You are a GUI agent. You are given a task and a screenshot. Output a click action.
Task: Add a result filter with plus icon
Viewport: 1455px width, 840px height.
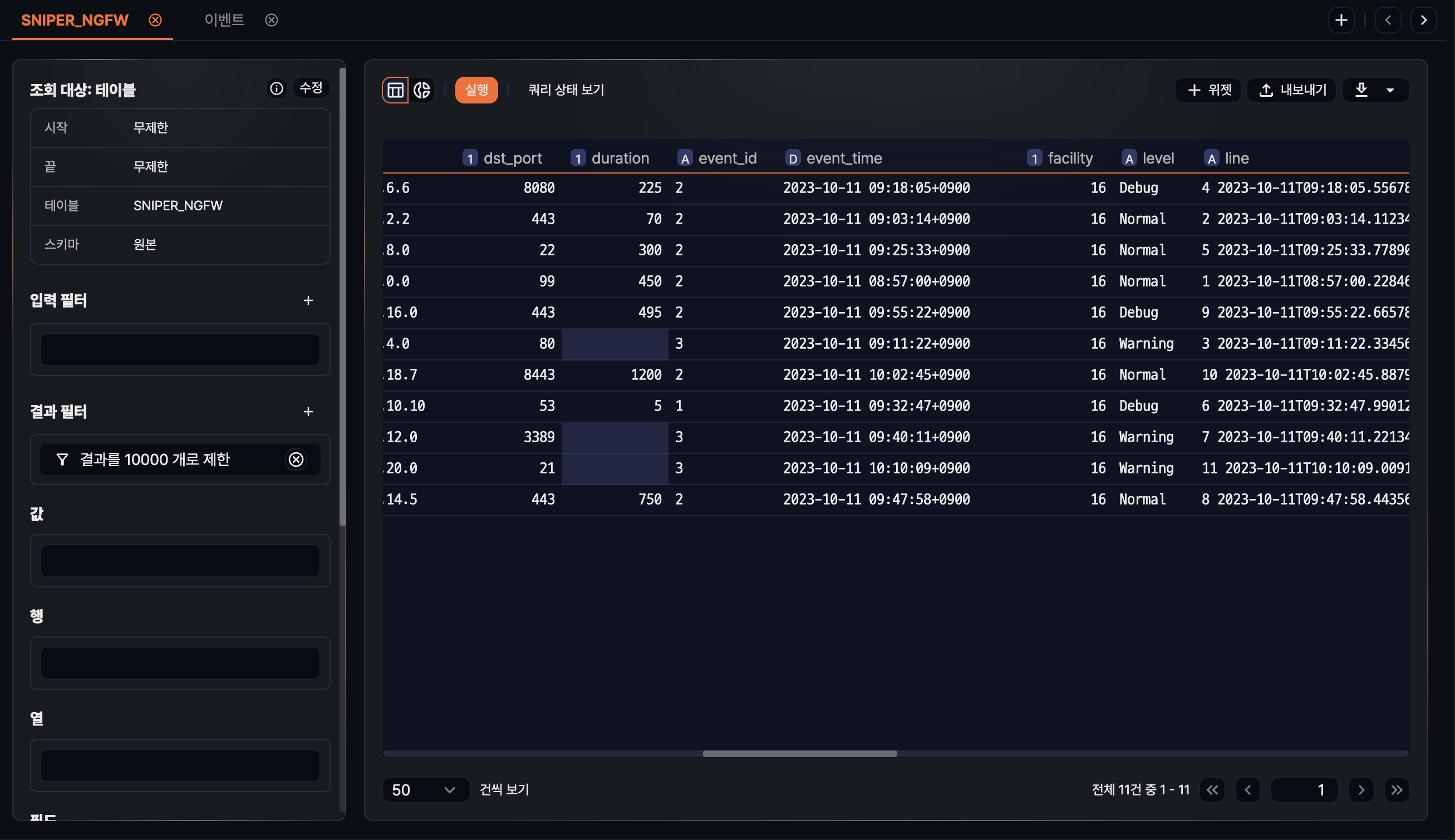tap(308, 412)
